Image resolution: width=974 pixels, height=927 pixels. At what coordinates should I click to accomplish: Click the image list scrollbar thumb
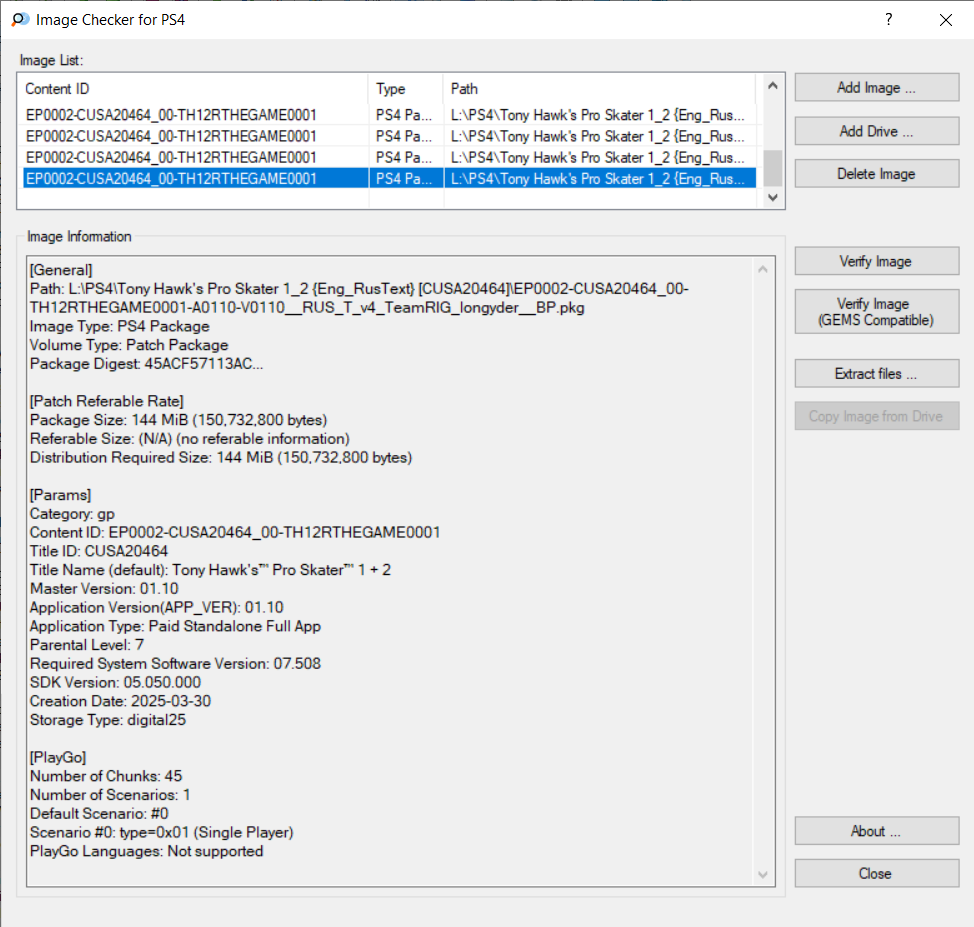(773, 168)
